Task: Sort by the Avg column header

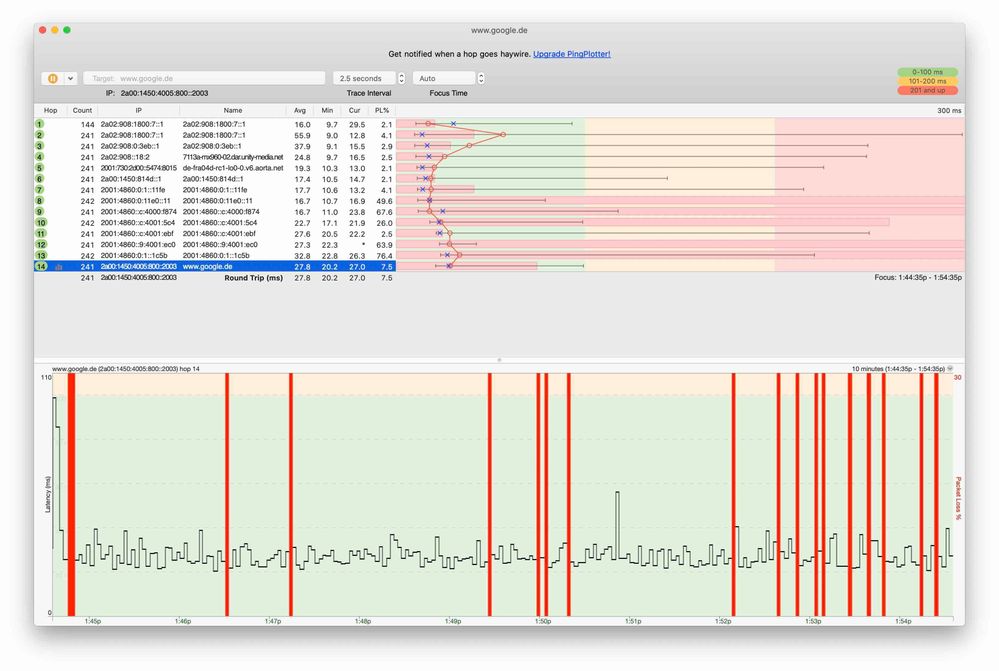Action: 299,110
